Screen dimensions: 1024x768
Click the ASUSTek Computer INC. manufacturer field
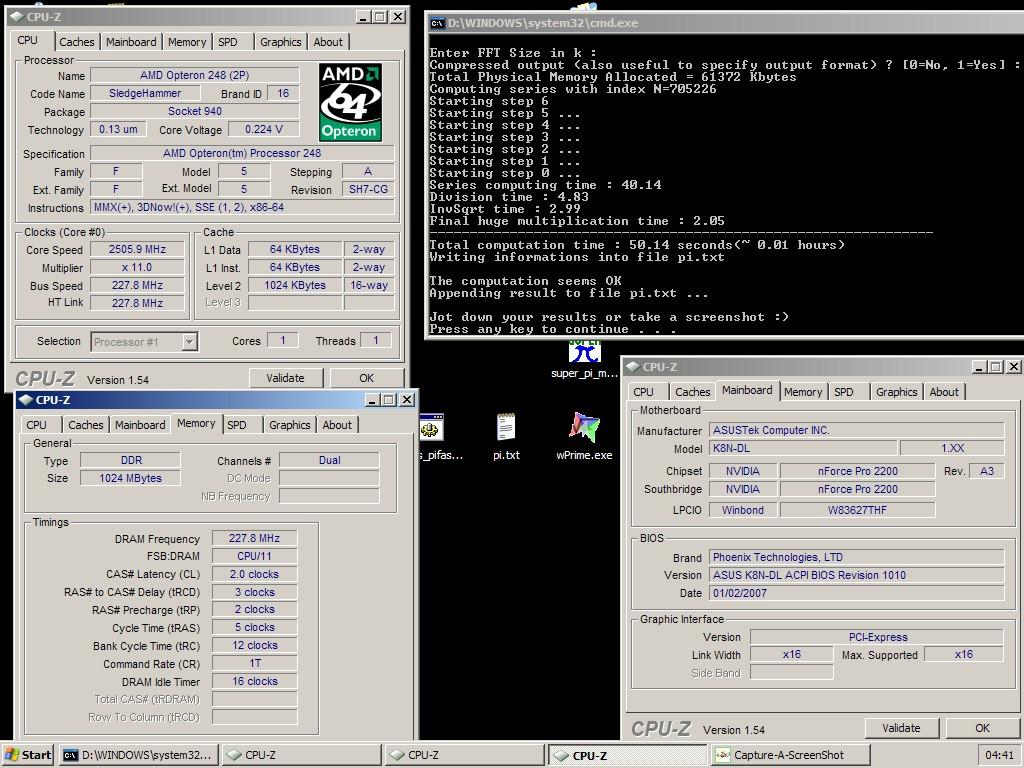[857, 430]
